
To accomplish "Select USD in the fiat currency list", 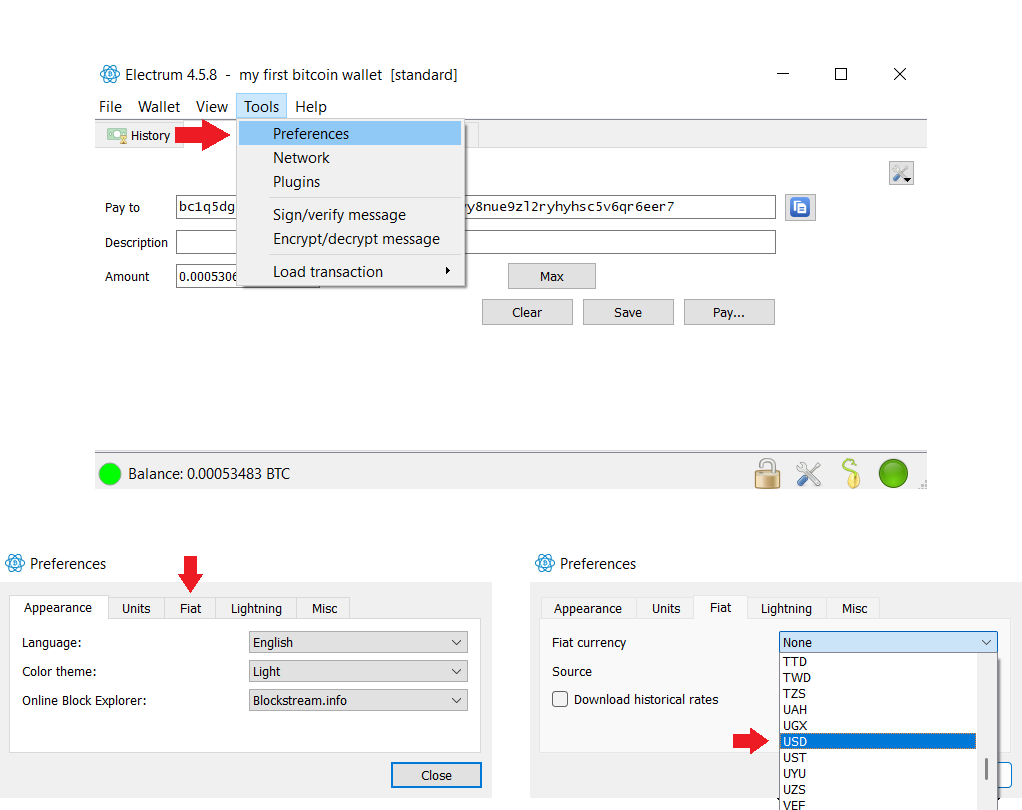I will click(876, 741).
